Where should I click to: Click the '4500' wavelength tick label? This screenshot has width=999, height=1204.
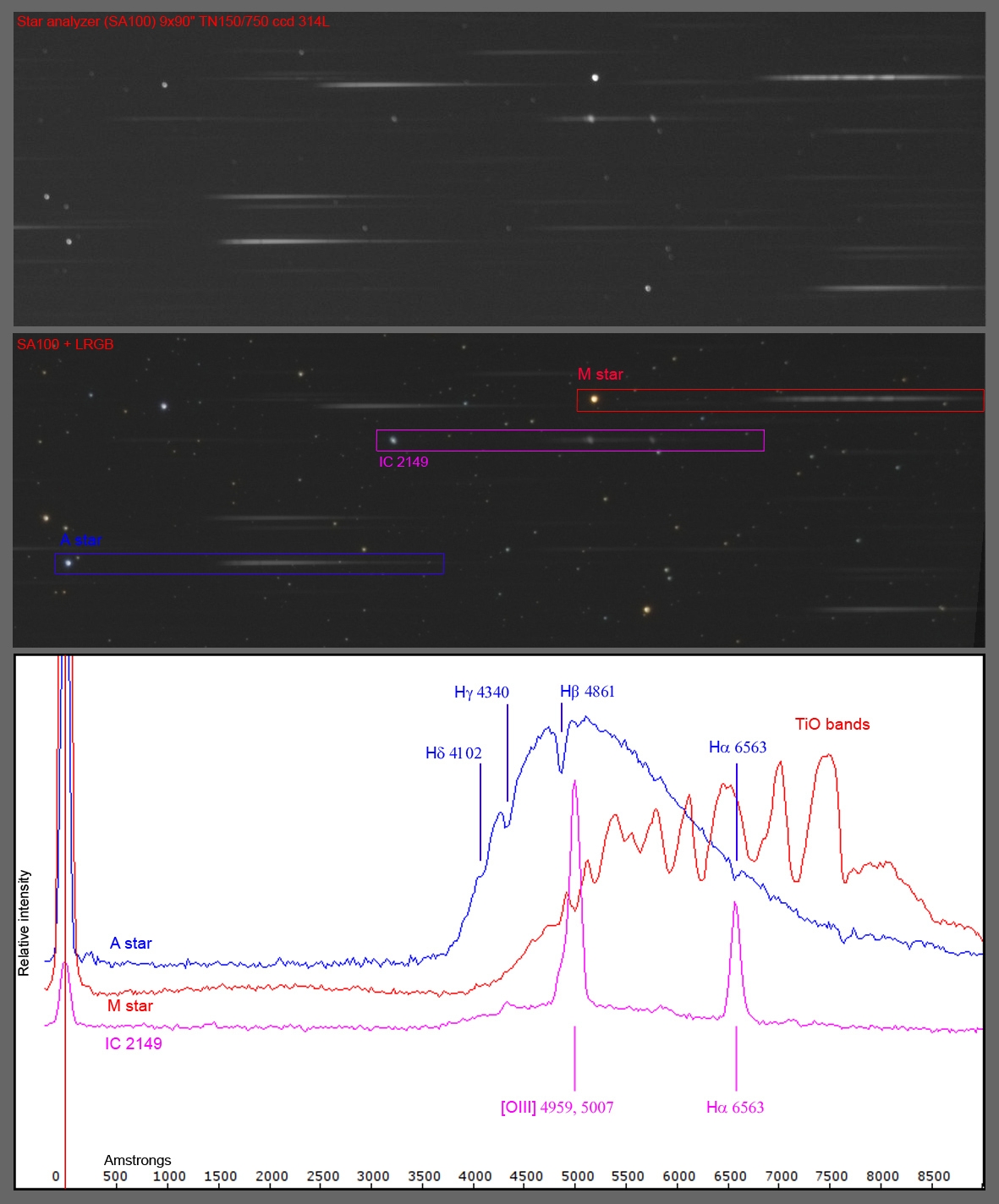[527, 1176]
